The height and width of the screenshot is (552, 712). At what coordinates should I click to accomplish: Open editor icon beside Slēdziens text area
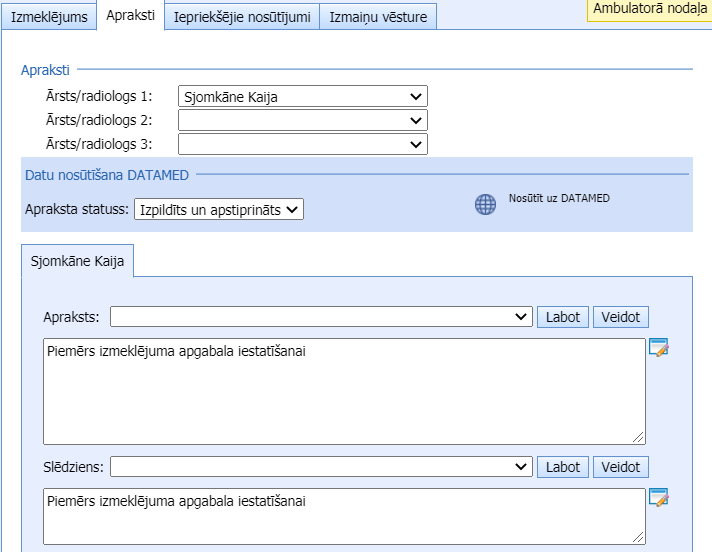(657, 498)
